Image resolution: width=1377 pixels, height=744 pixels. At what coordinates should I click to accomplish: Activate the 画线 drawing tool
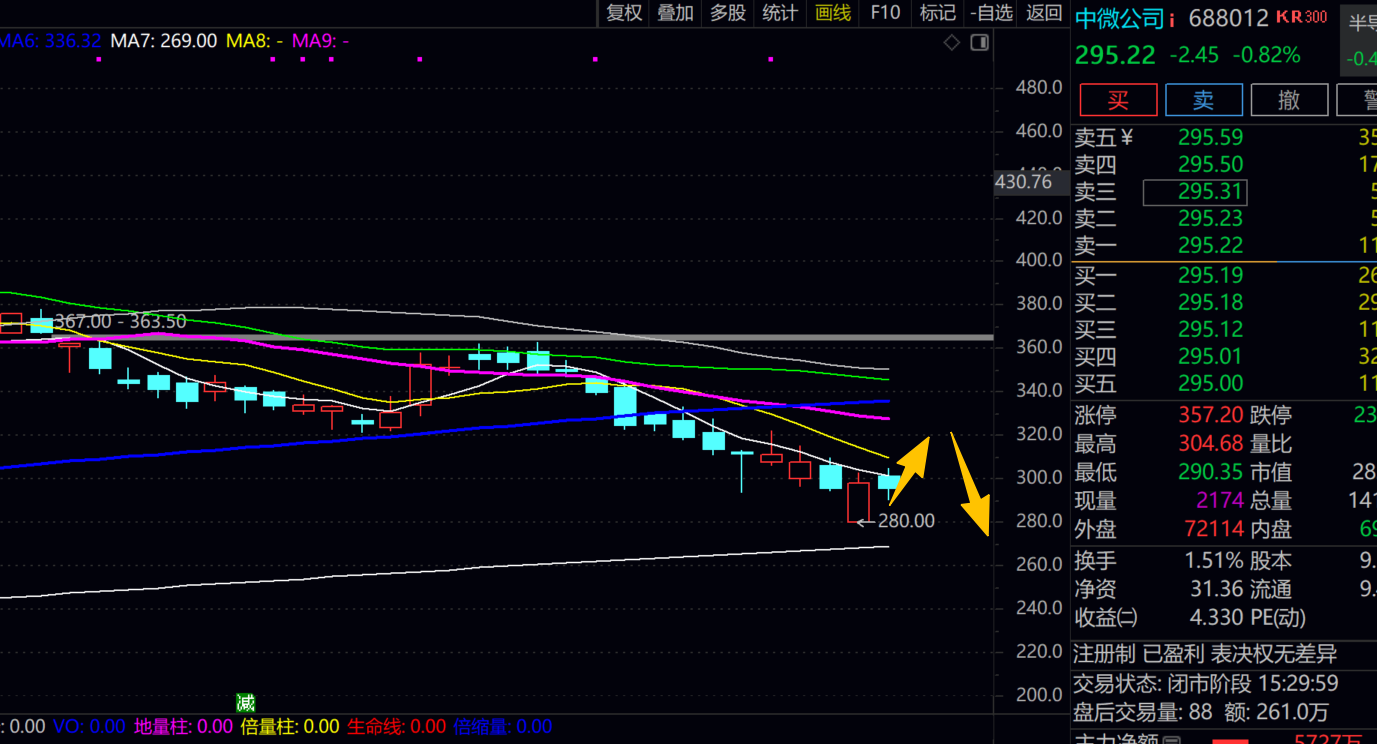[833, 13]
